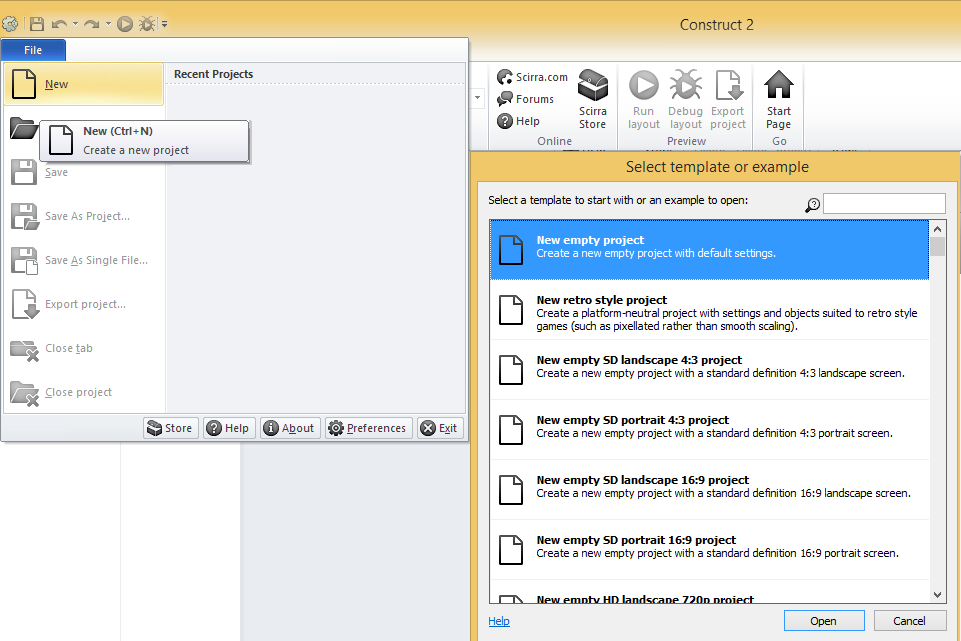
Task: Click the Help button in File menu footer
Action: [x=229, y=428]
